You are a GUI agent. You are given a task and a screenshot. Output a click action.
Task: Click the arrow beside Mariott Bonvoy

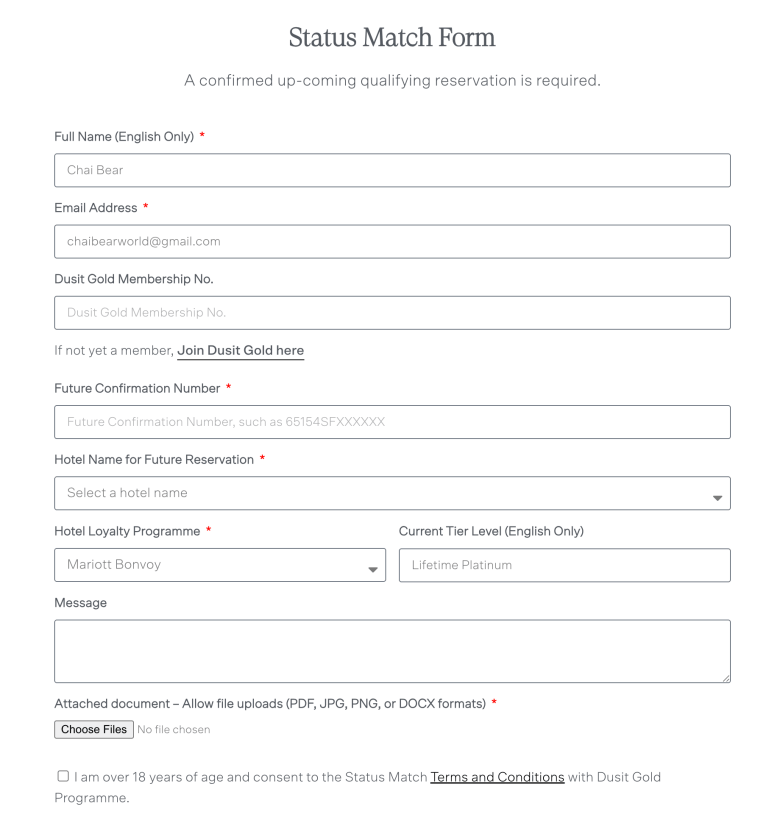[x=373, y=569]
